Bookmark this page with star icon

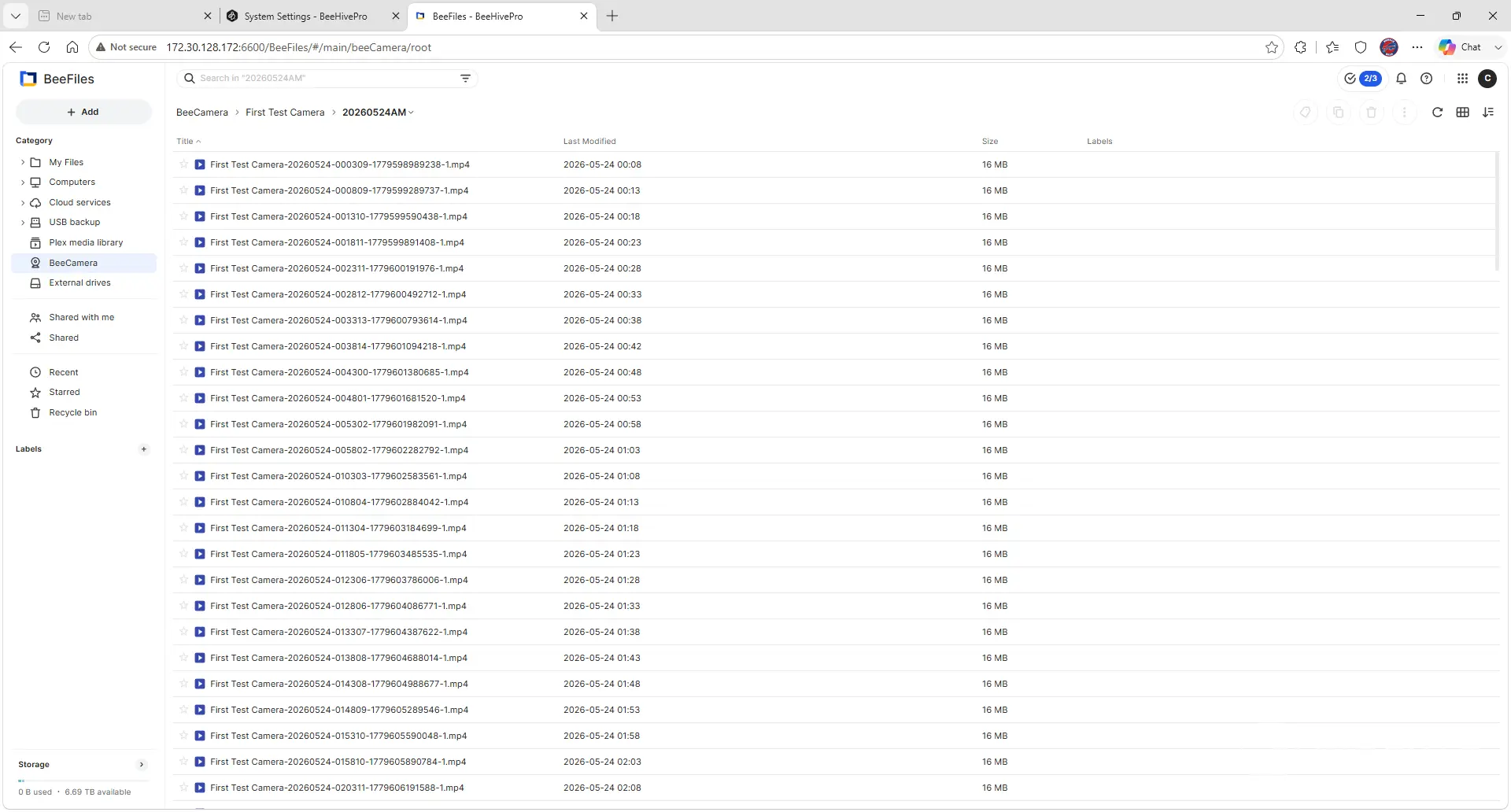[x=1272, y=47]
